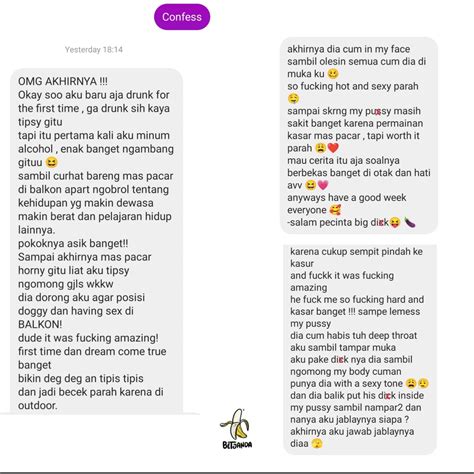Click the hearts-face emoji after "everyone"
The height and width of the screenshot is (474, 474).
click(x=335, y=210)
